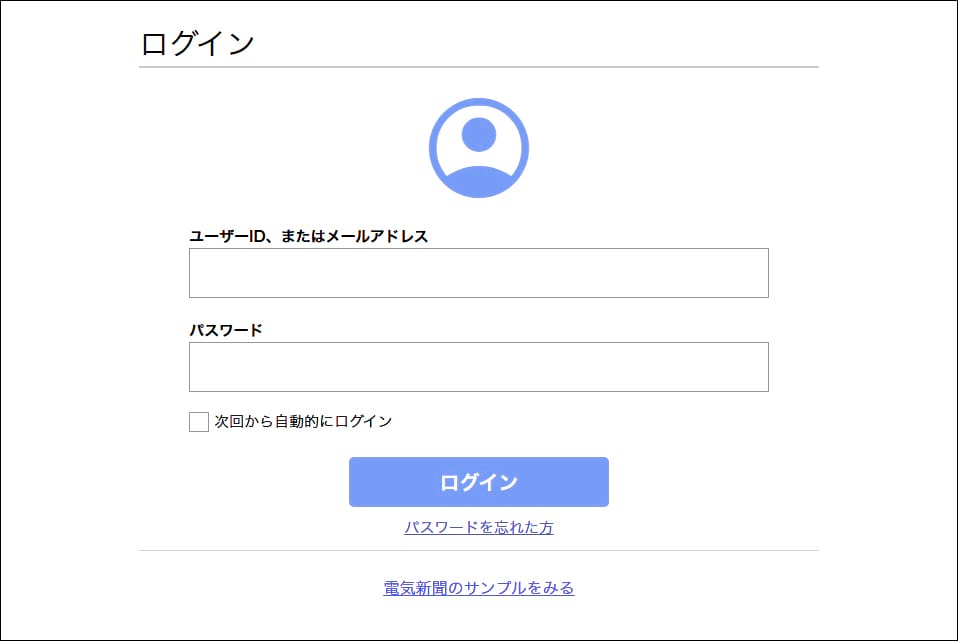This screenshot has width=958, height=641.
Task: Select the ログイン page heading
Action: [196, 41]
